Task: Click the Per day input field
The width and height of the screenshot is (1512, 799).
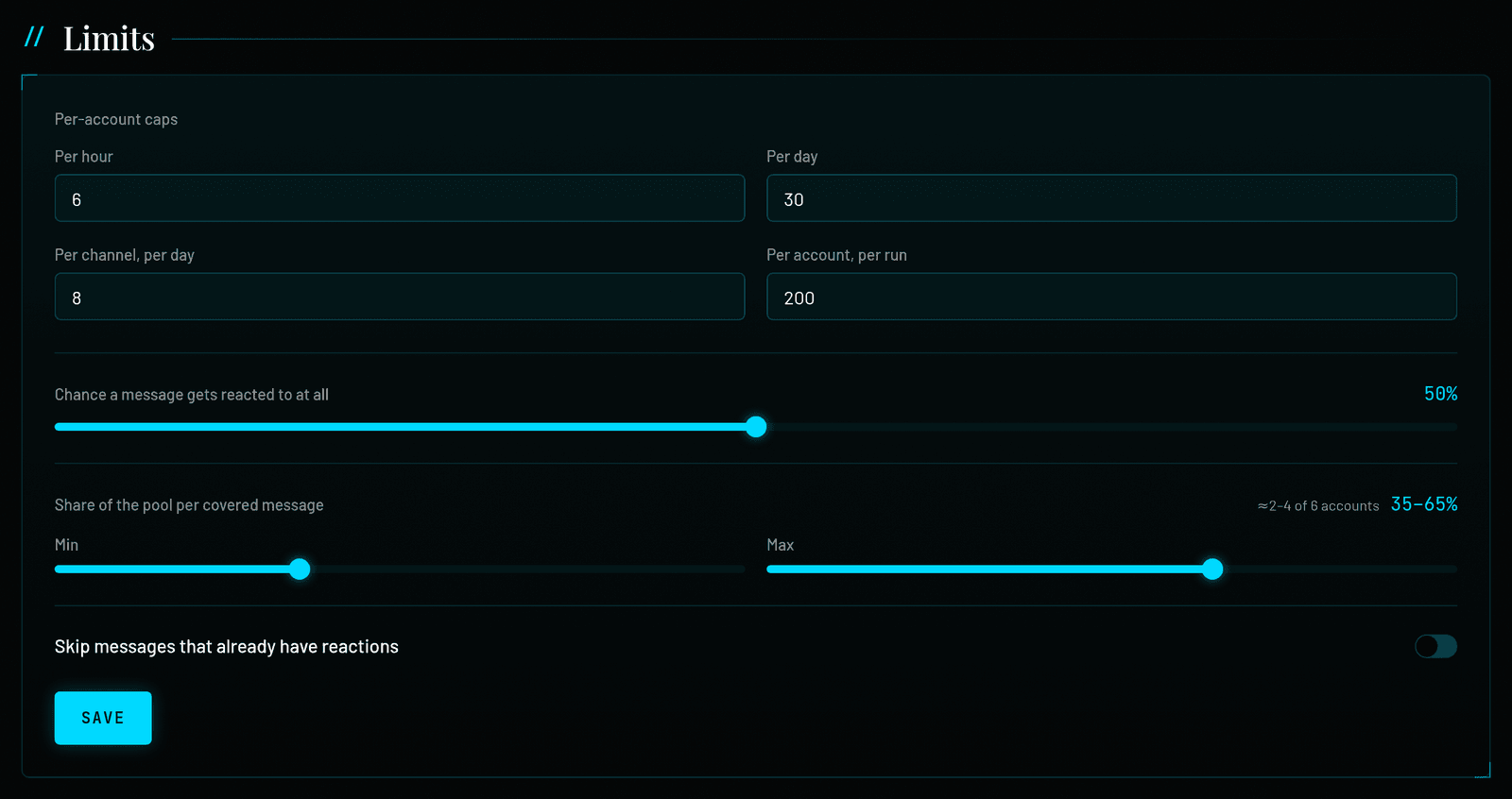Action: [1111, 198]
